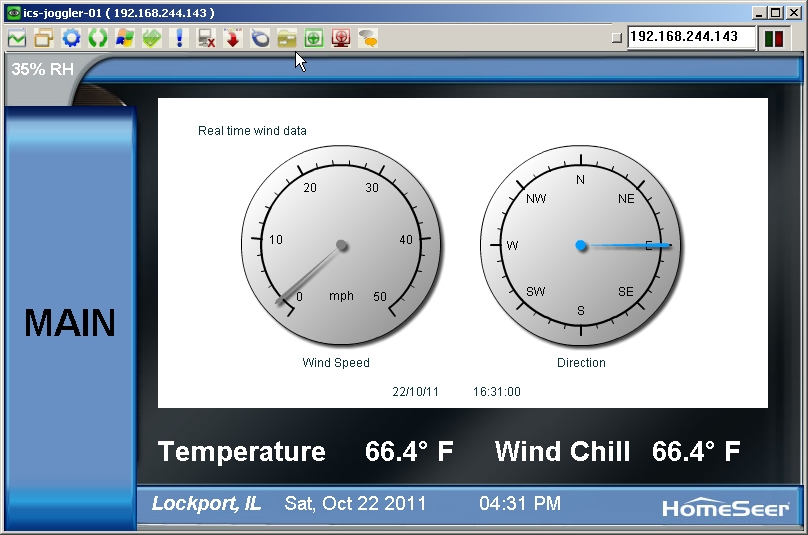
Task: Click the 22/10/11 date stamp
Action: click(x=415, y=392)
